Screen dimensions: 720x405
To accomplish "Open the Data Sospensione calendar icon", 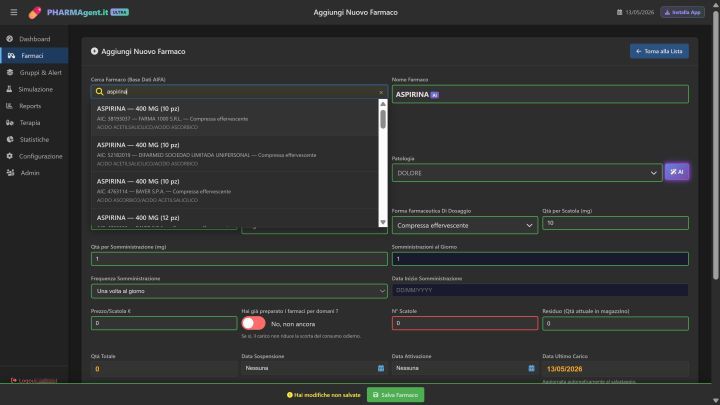I will coord(381,368).
